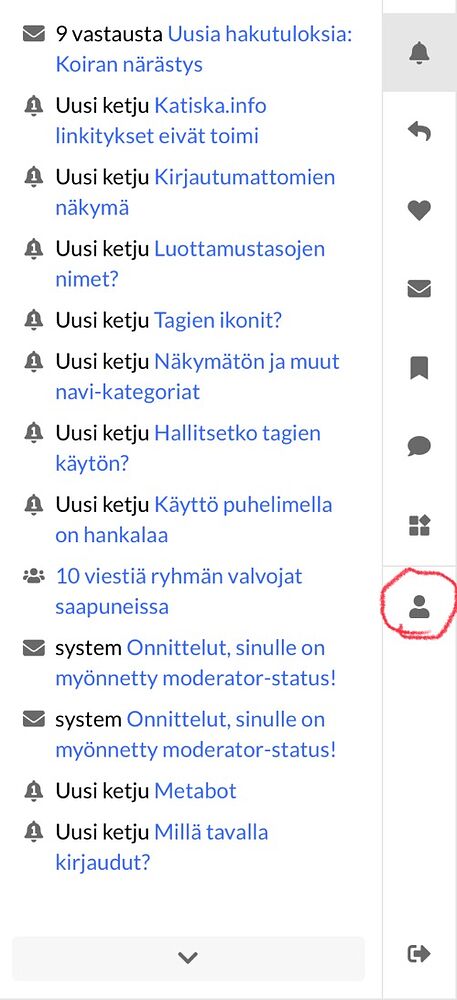Open the bookmarks tab

click(x=419, y=368)
